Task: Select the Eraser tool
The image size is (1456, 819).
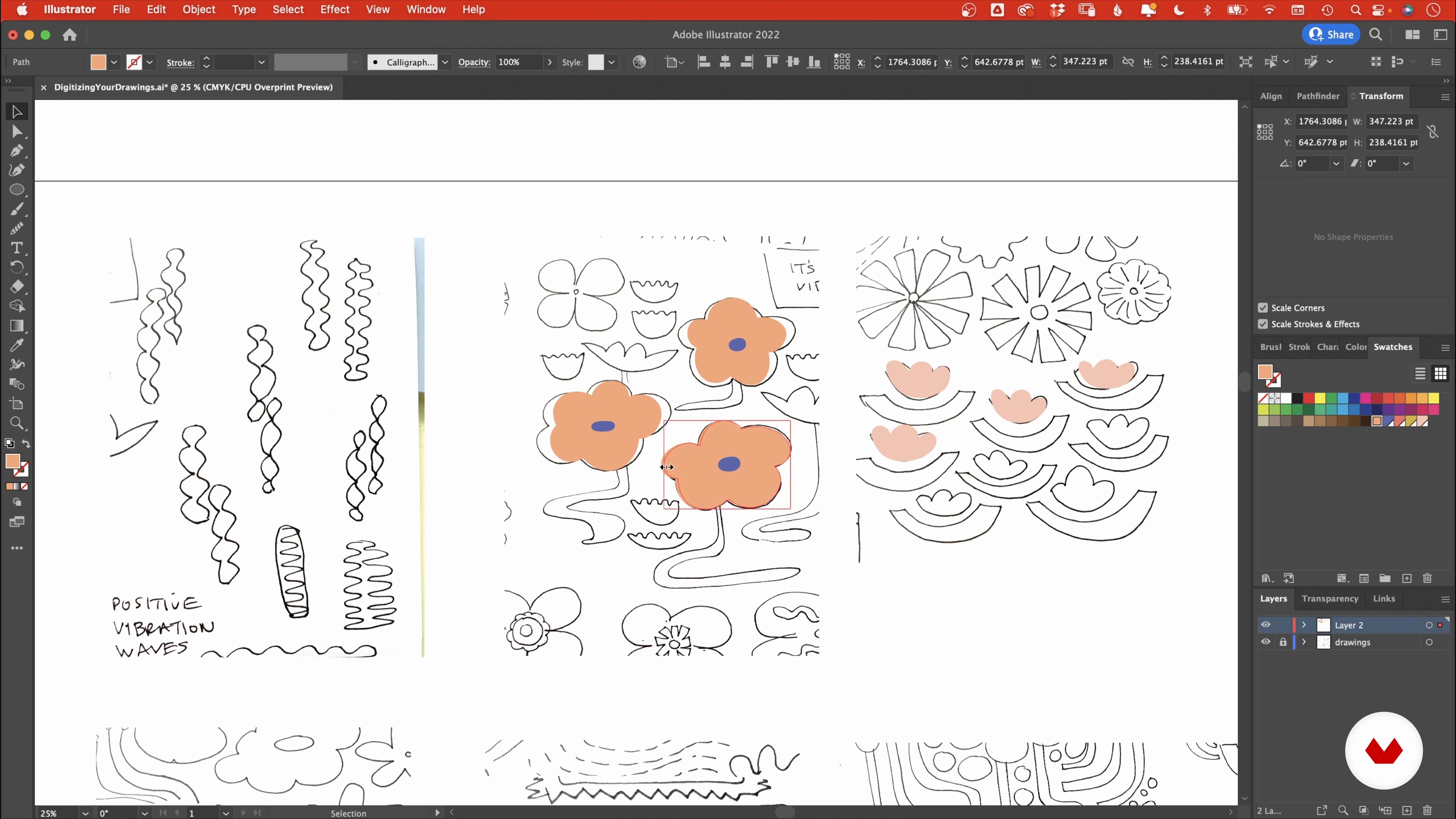Action: point(16,287)
